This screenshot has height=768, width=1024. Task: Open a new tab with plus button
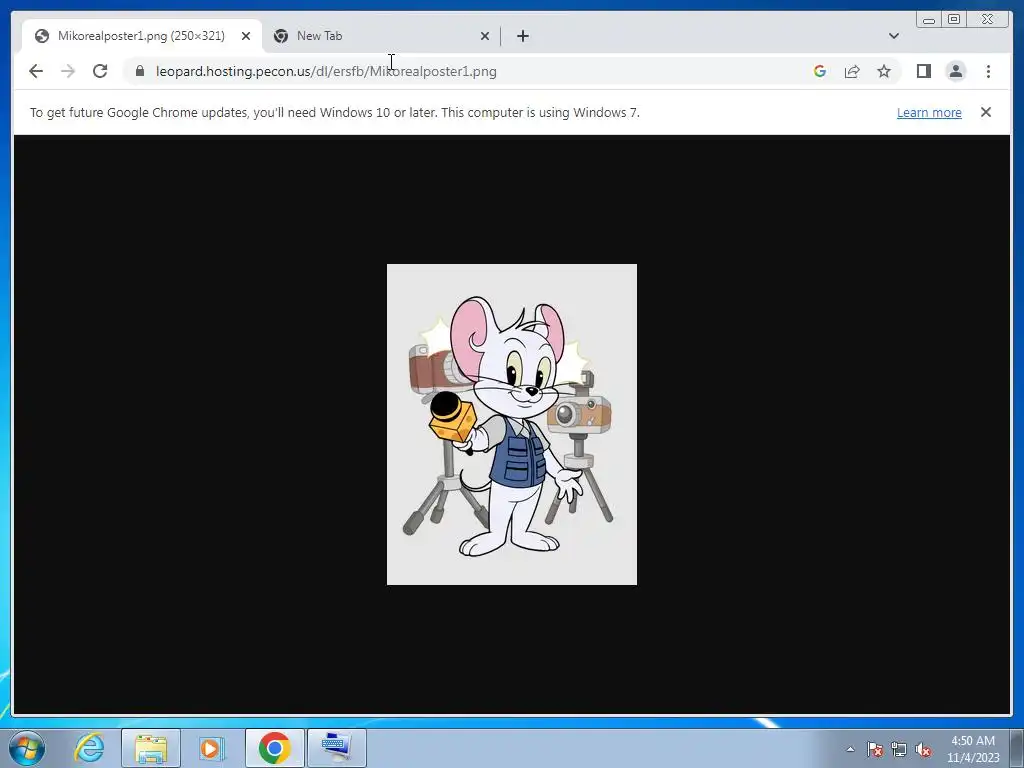tap(522, 36)
